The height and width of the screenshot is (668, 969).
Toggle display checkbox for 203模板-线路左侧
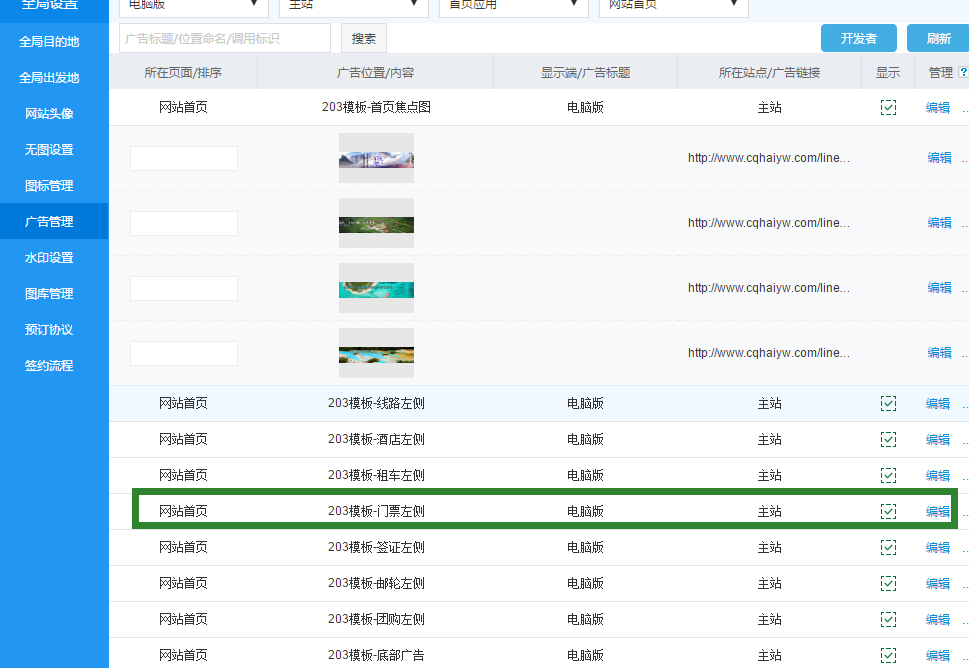pyautogui.click(x=888, y=404)
